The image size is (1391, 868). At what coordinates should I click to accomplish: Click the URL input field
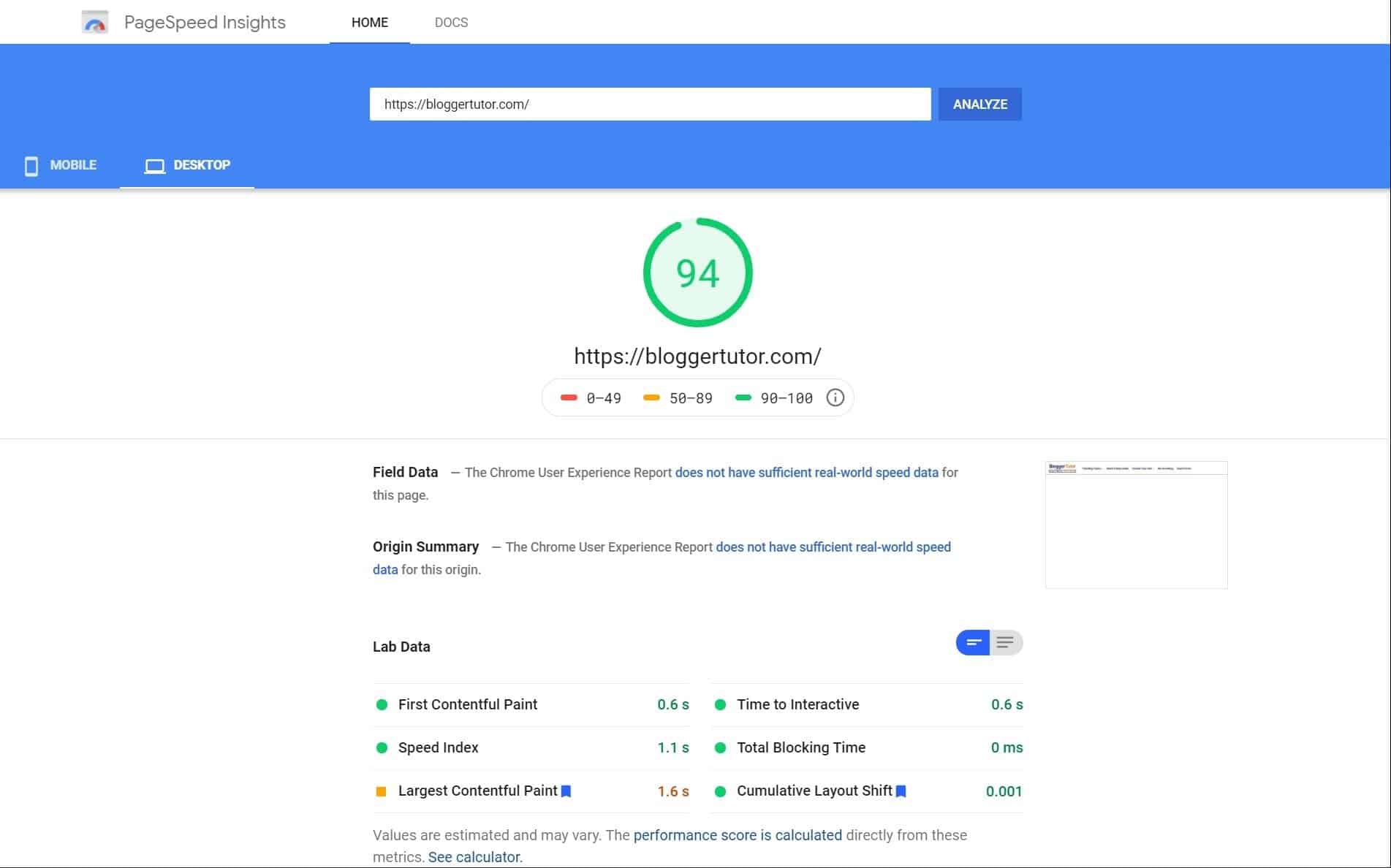[650, 104]
